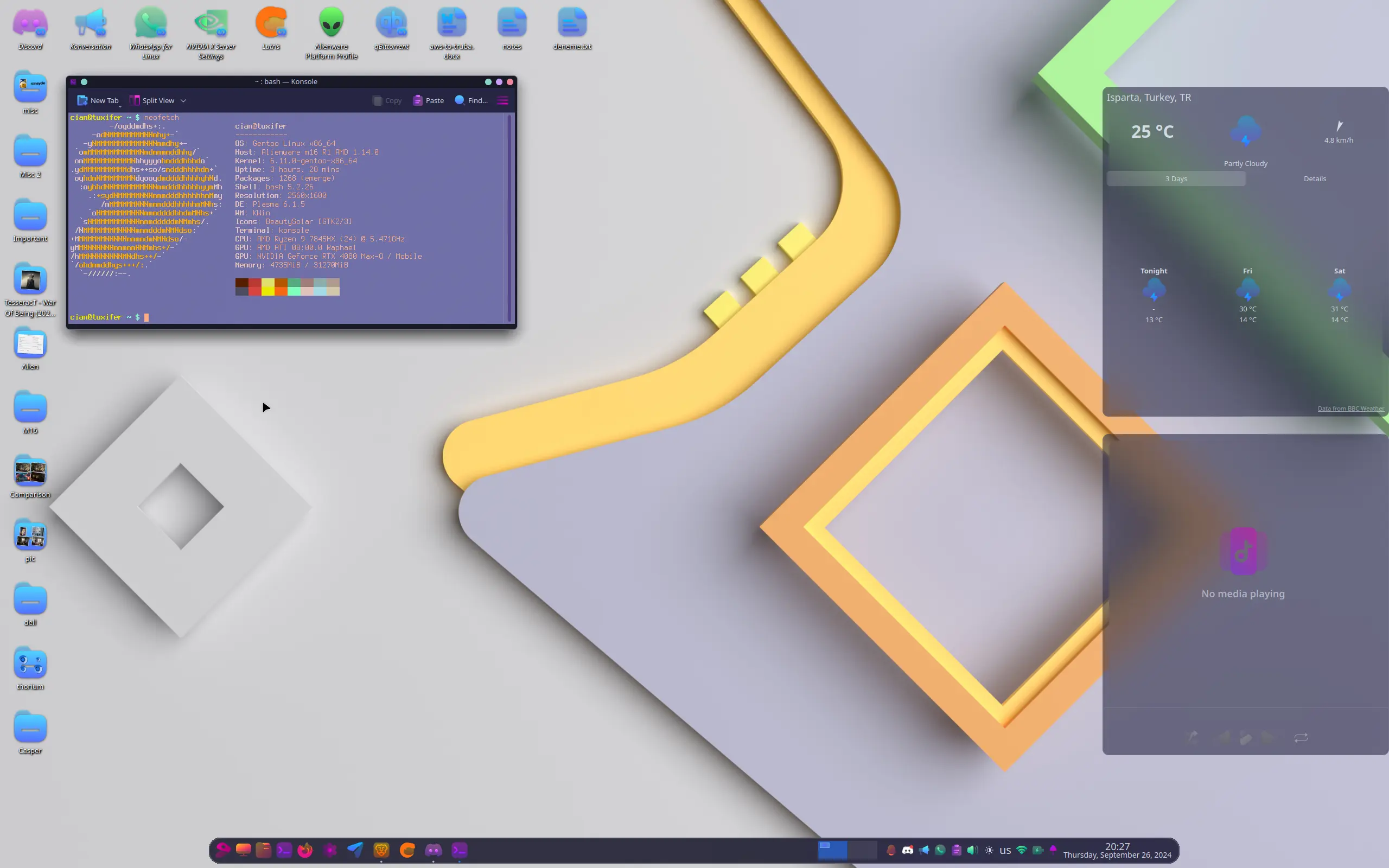Open NVIDIA X Server Settings shortcut
This screenshot has width=1389, height=868.
211,33
